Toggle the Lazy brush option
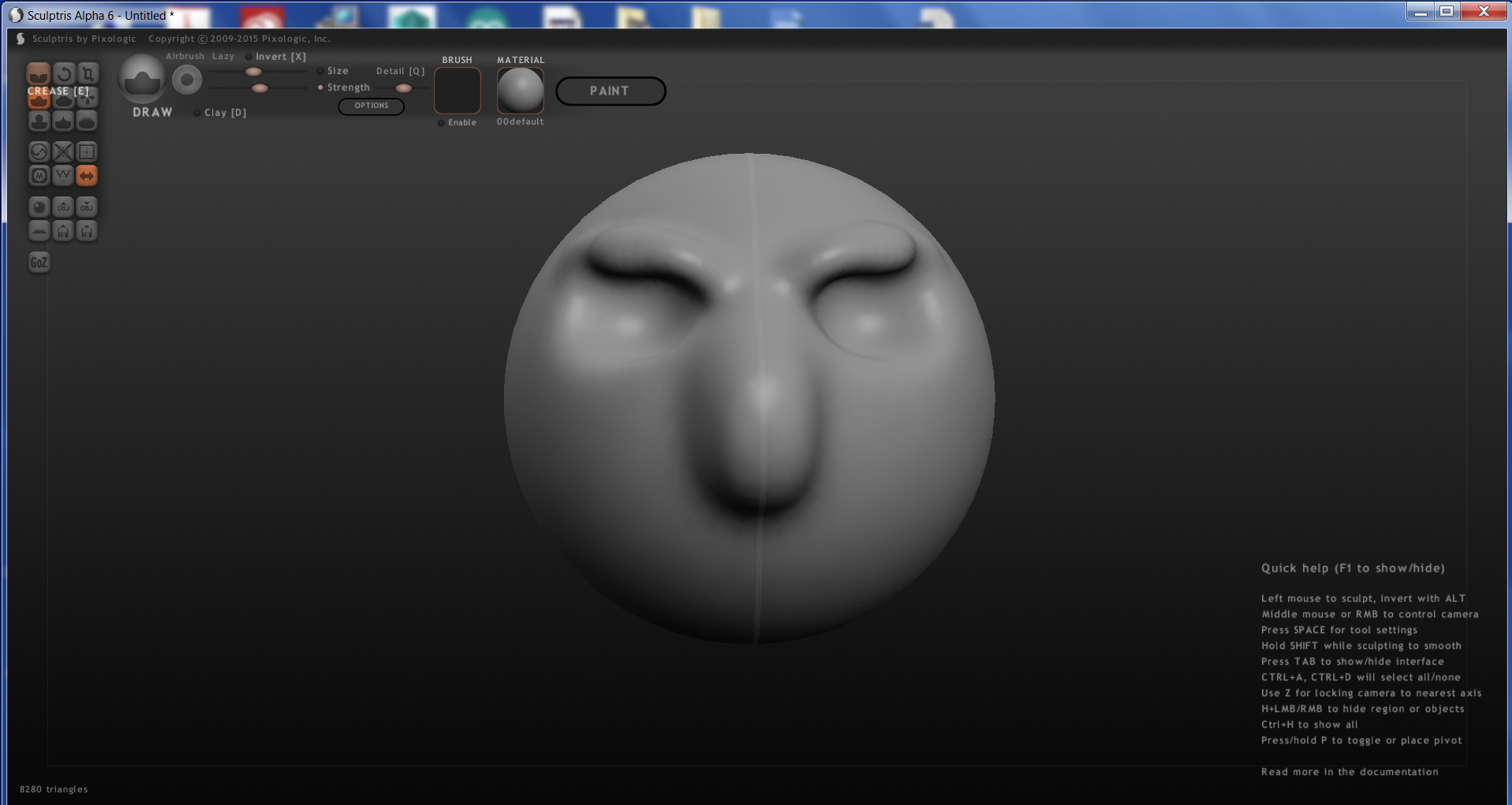The image size is (1512, 805). click(223, 57)
